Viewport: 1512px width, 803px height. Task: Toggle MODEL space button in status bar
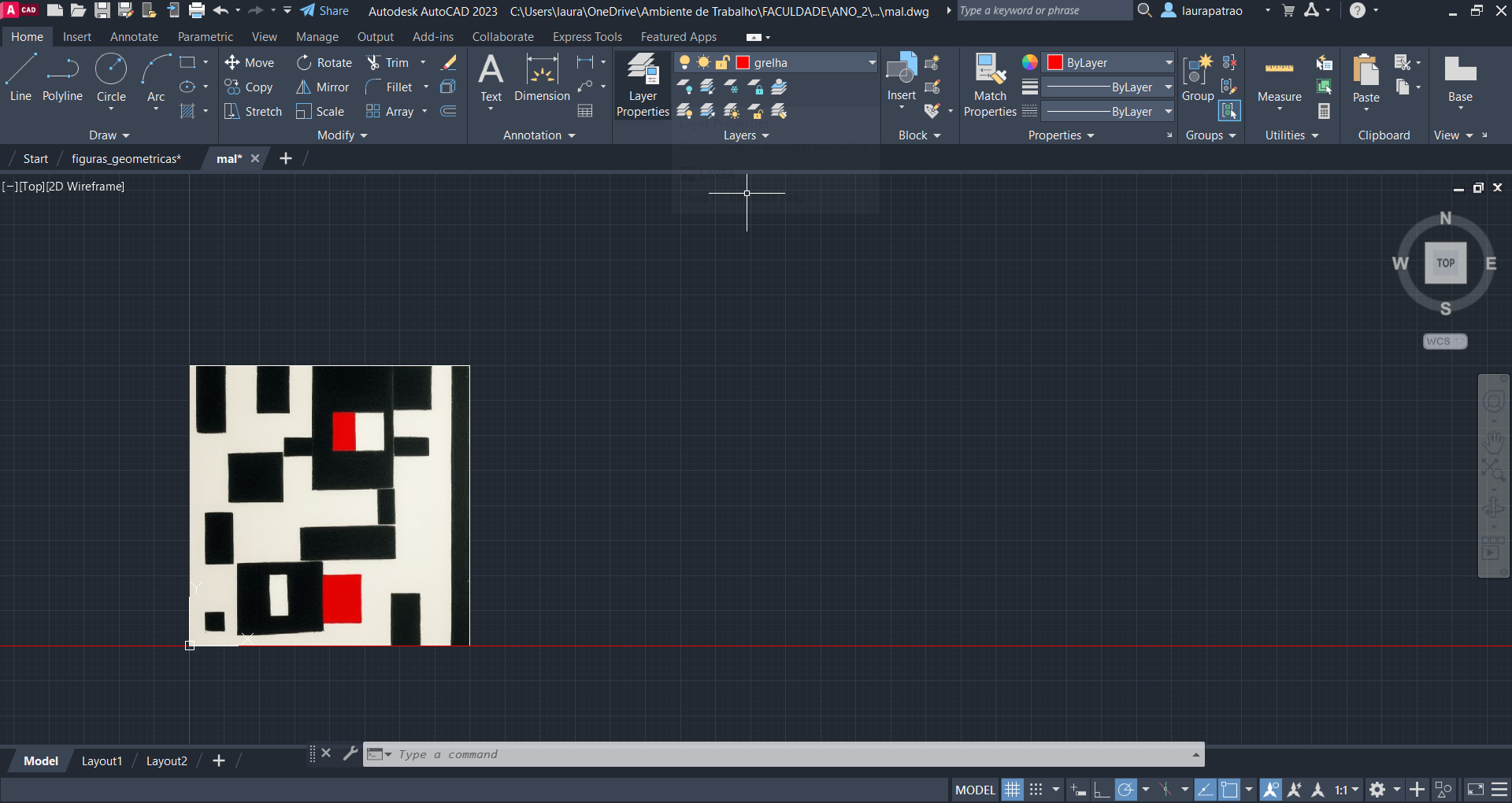coord(975,790)
